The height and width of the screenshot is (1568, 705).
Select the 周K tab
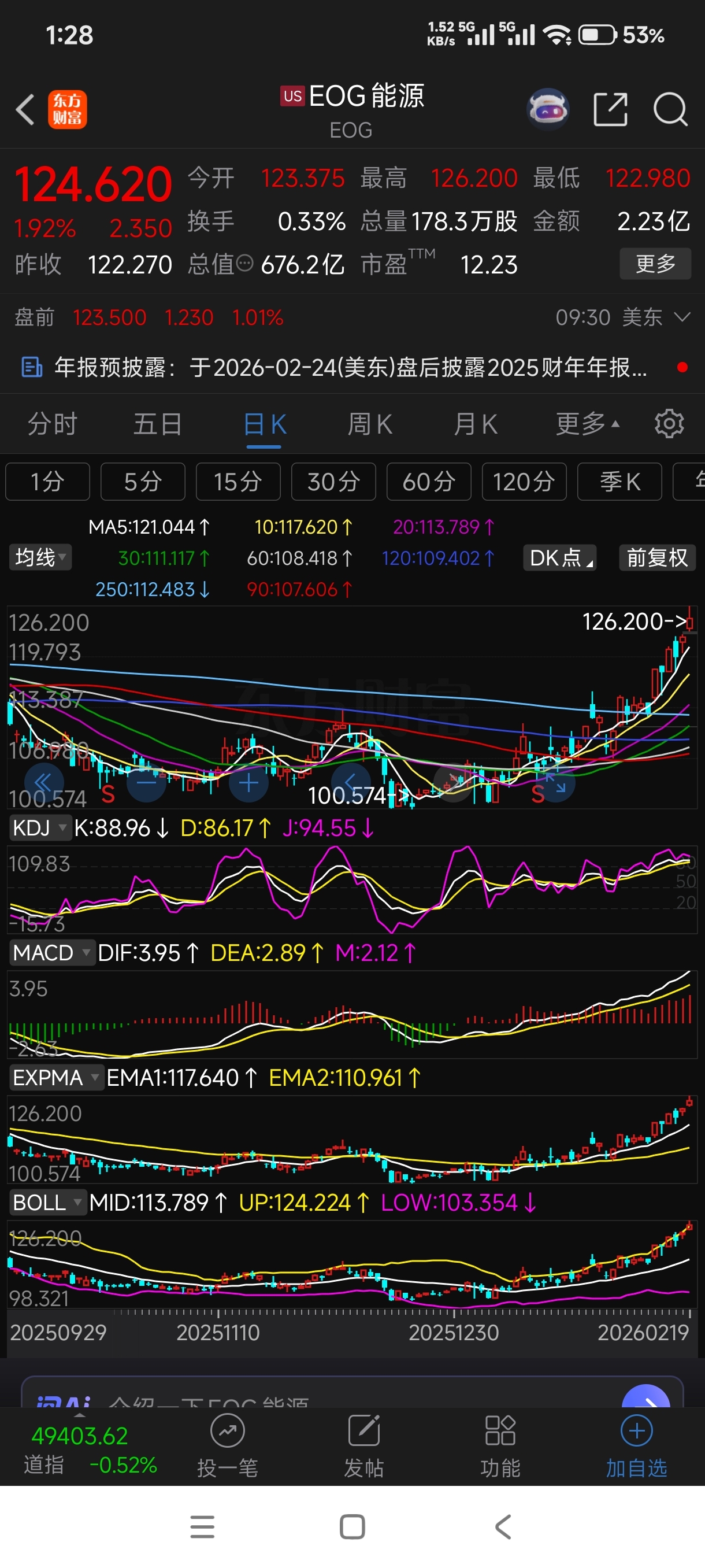pos(369,424)
